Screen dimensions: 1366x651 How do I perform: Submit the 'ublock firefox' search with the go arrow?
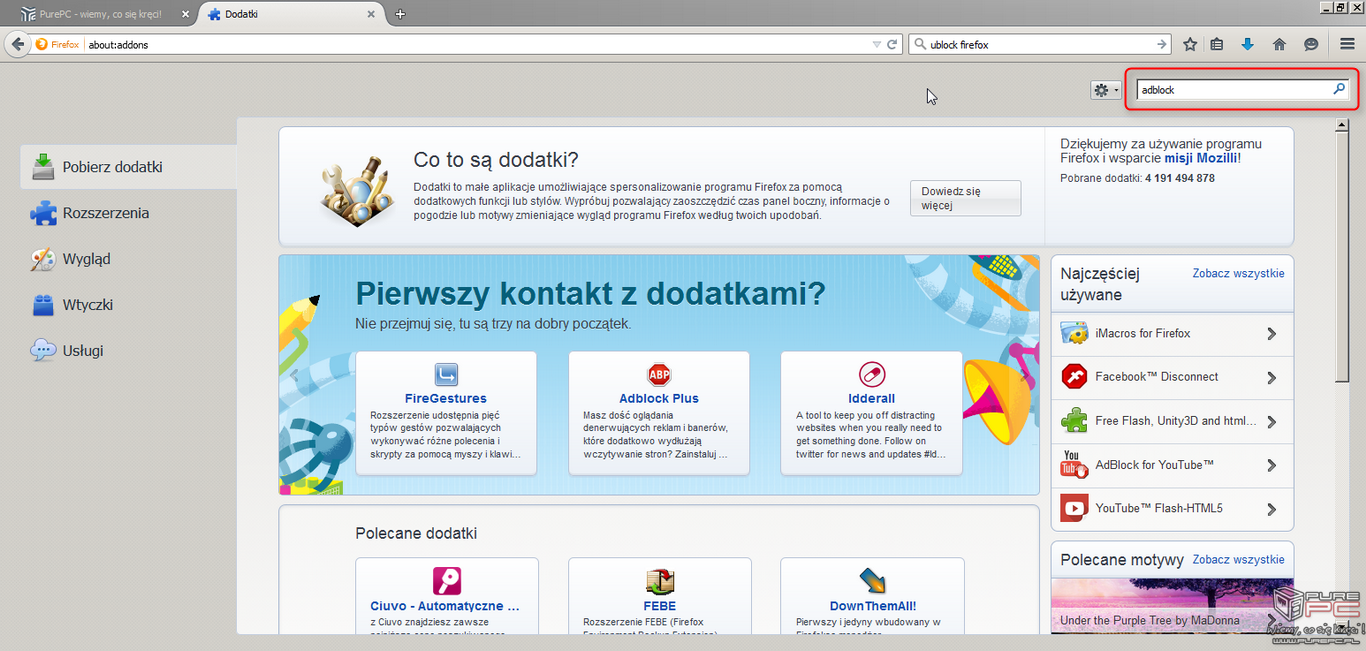[x=1162, y=45]
